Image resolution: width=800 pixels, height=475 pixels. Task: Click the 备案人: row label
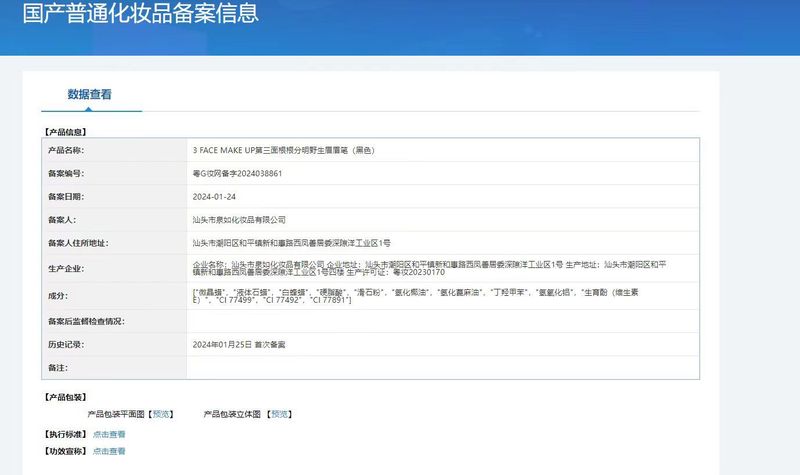point(62,220)
